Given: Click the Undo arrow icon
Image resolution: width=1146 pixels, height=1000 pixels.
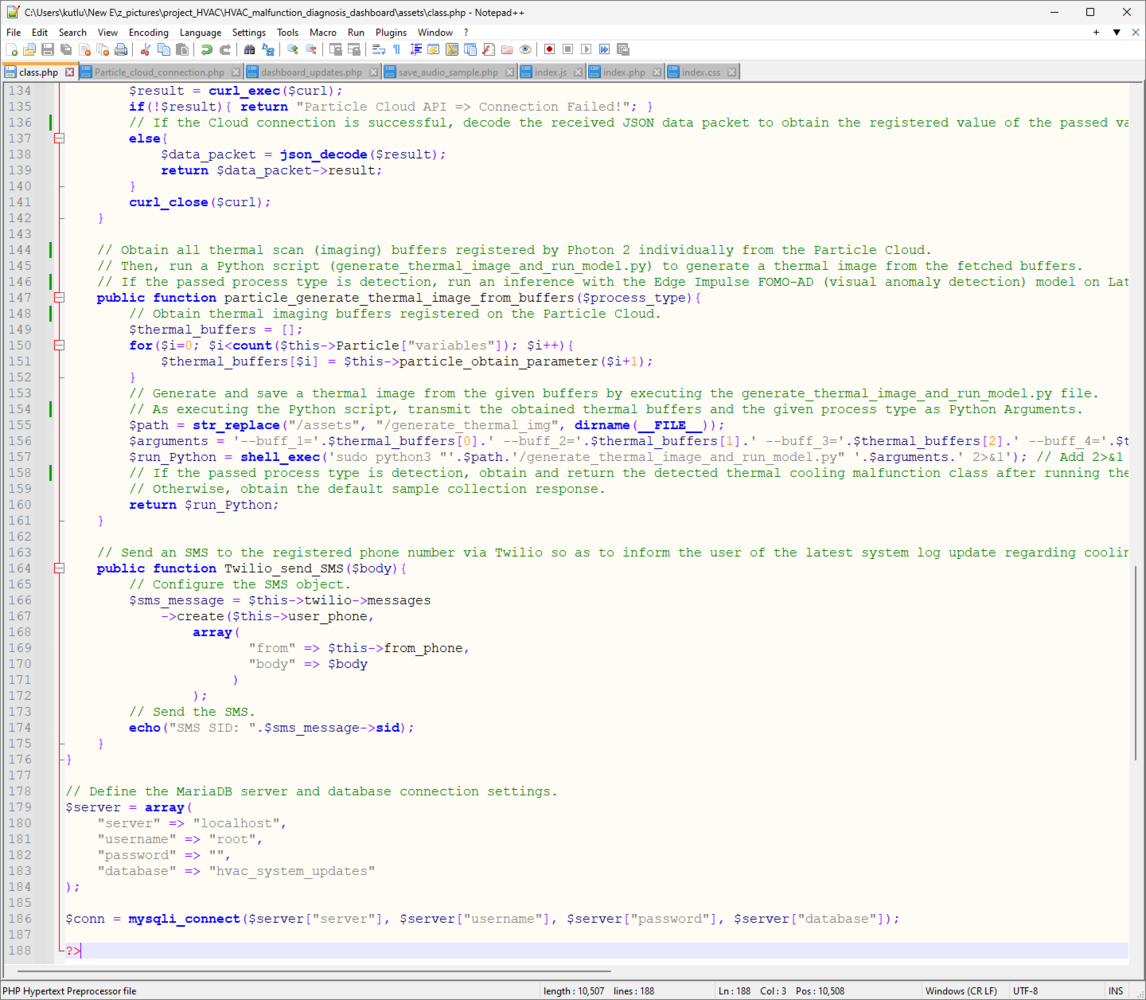Looking at the screenshot, I should click(206, 49).
